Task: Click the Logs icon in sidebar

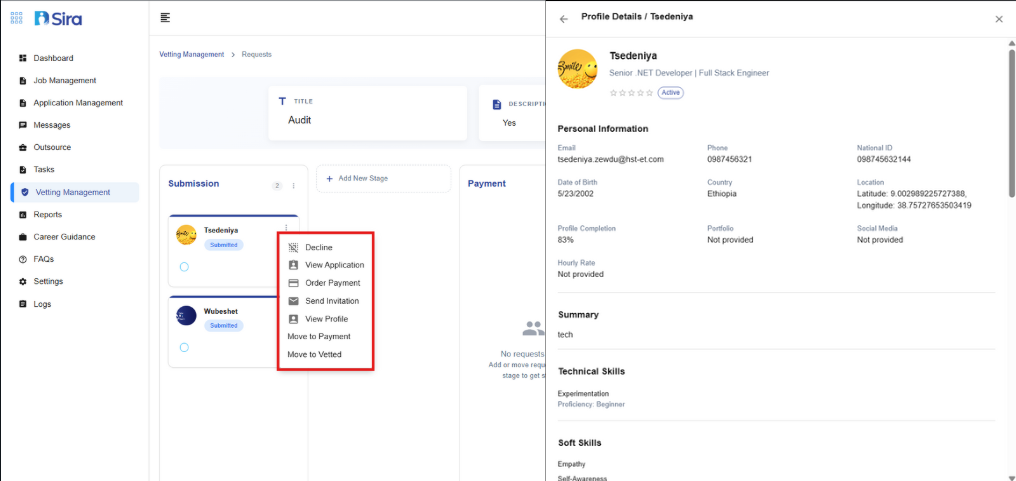Action: (23, 304)
